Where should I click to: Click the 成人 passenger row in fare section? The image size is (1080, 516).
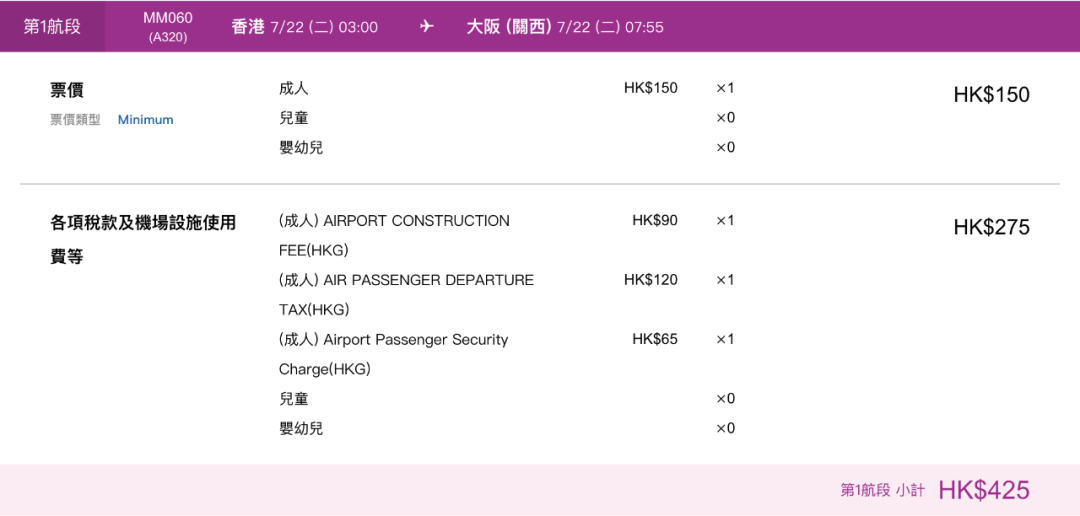click(x=293, y=88)
